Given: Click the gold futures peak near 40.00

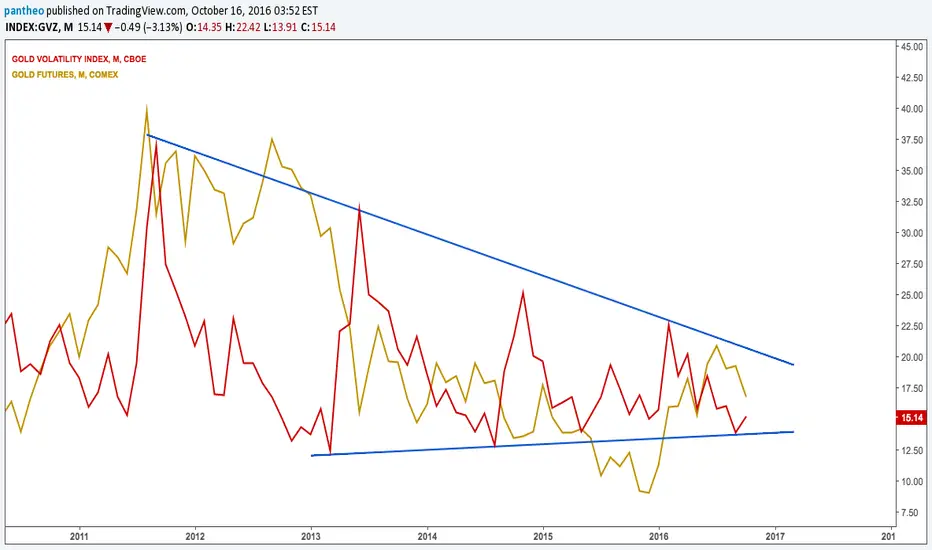Looking at the screenshot, I should [146, 109].
